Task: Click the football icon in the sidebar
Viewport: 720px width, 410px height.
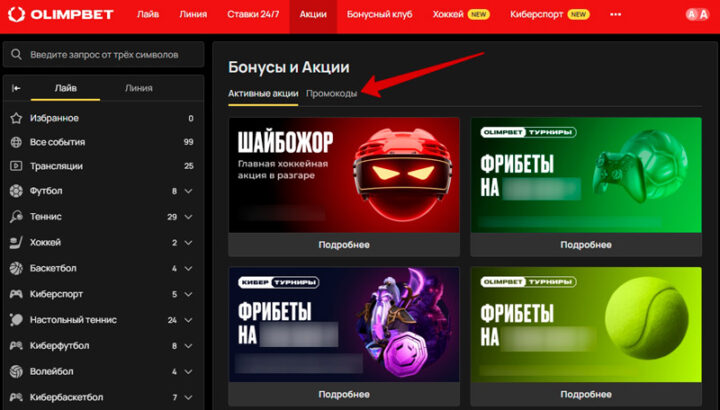Action: pos(16,190)
